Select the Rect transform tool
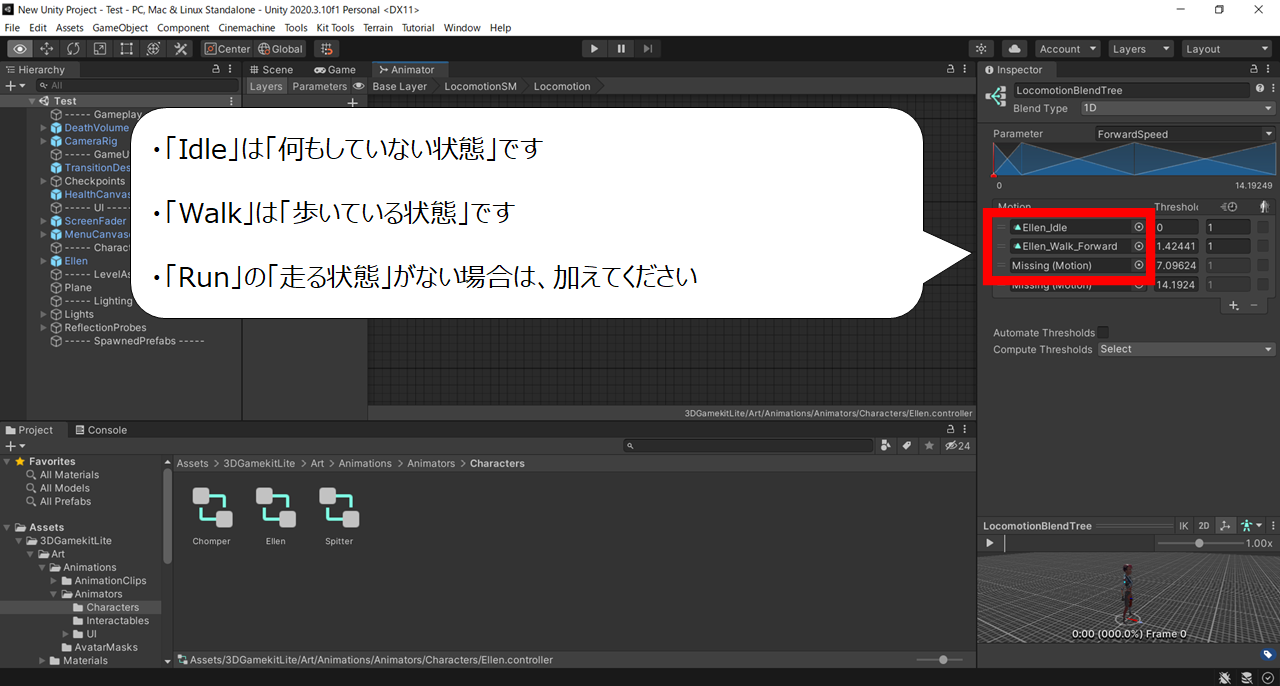Screen dimensions: 1280x686 point(127,49)
